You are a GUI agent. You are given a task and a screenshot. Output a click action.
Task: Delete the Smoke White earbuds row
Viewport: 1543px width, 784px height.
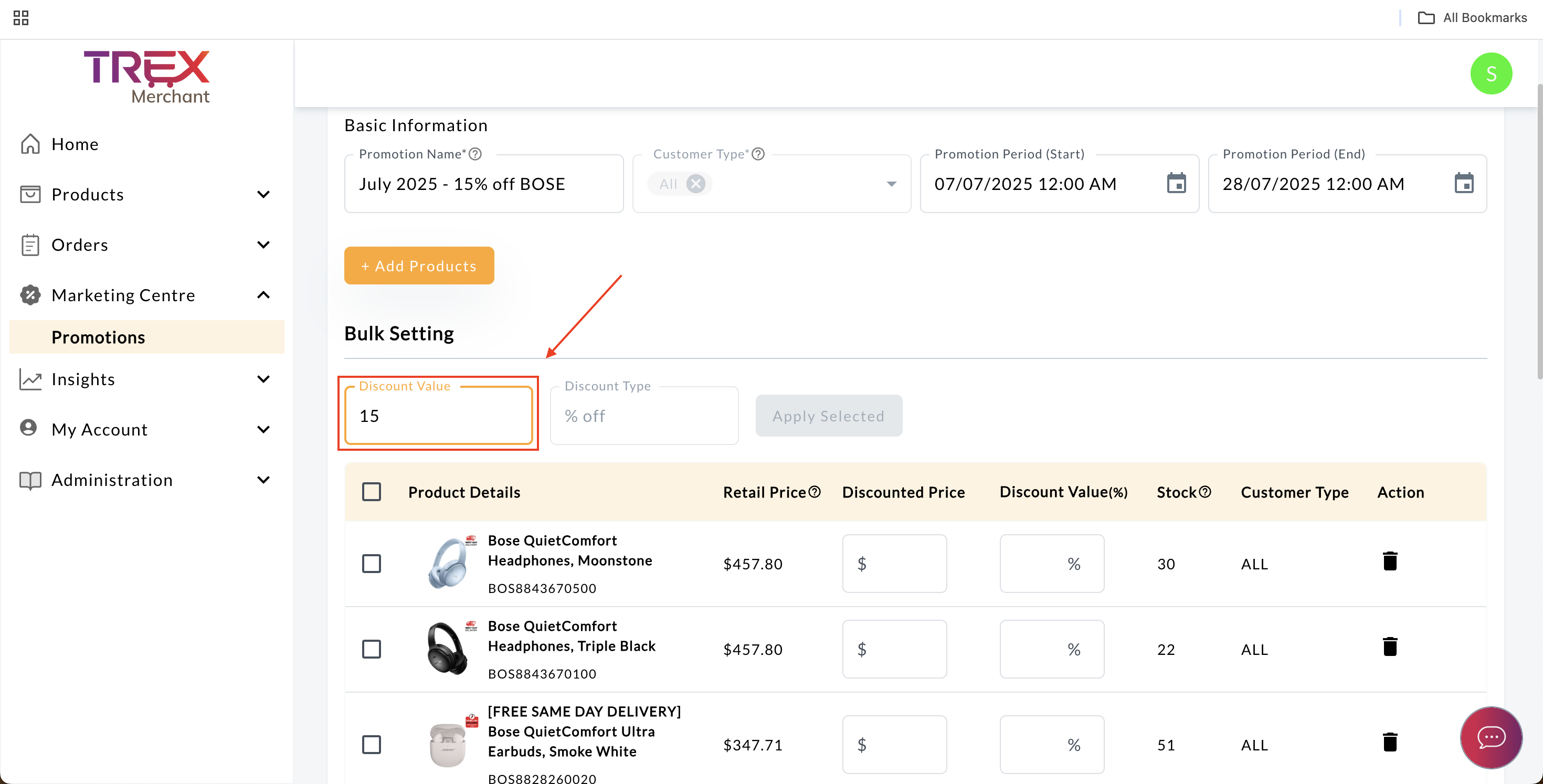click(1390, 741)
